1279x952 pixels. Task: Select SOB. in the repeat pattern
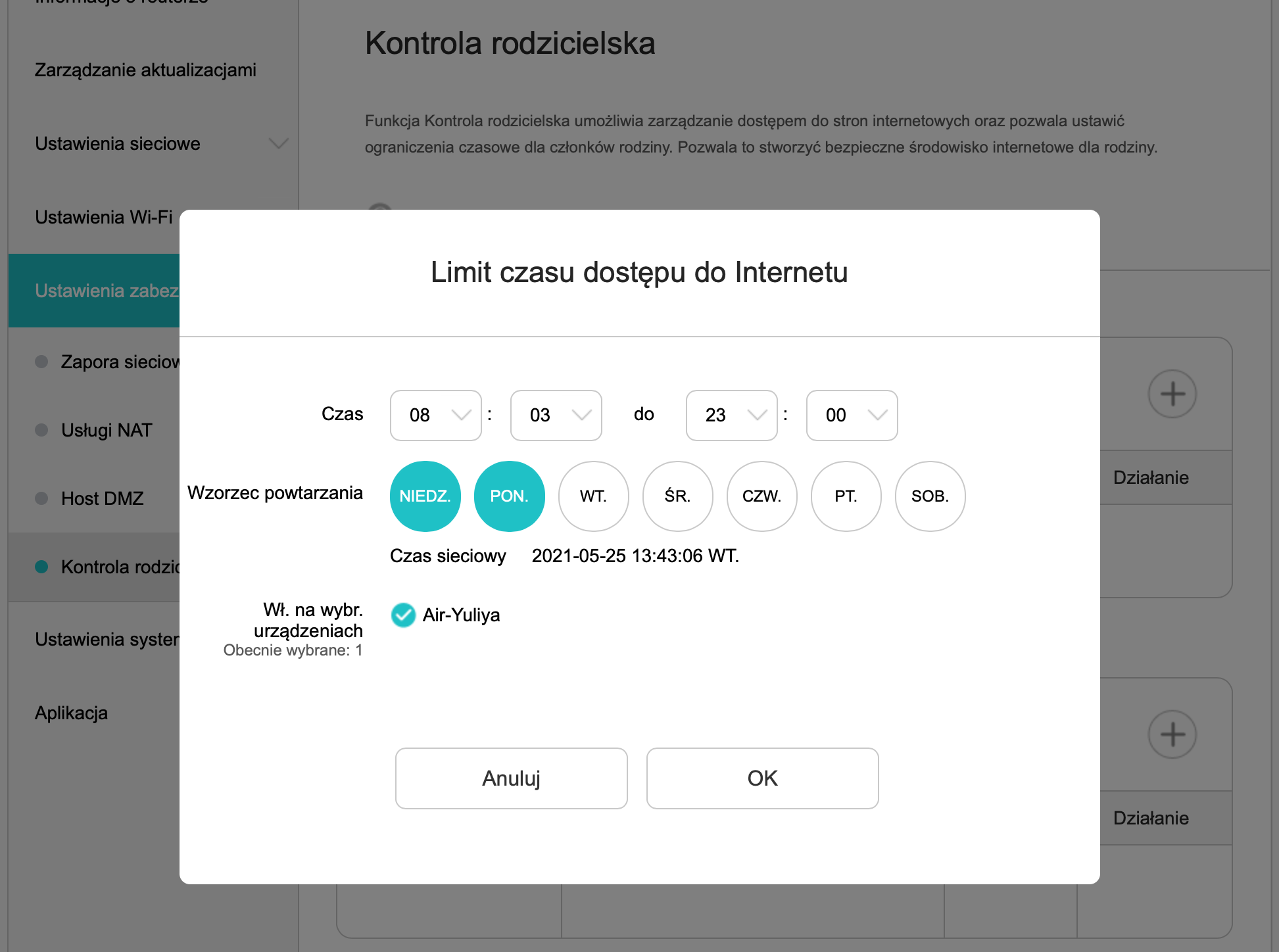point(930,496)
